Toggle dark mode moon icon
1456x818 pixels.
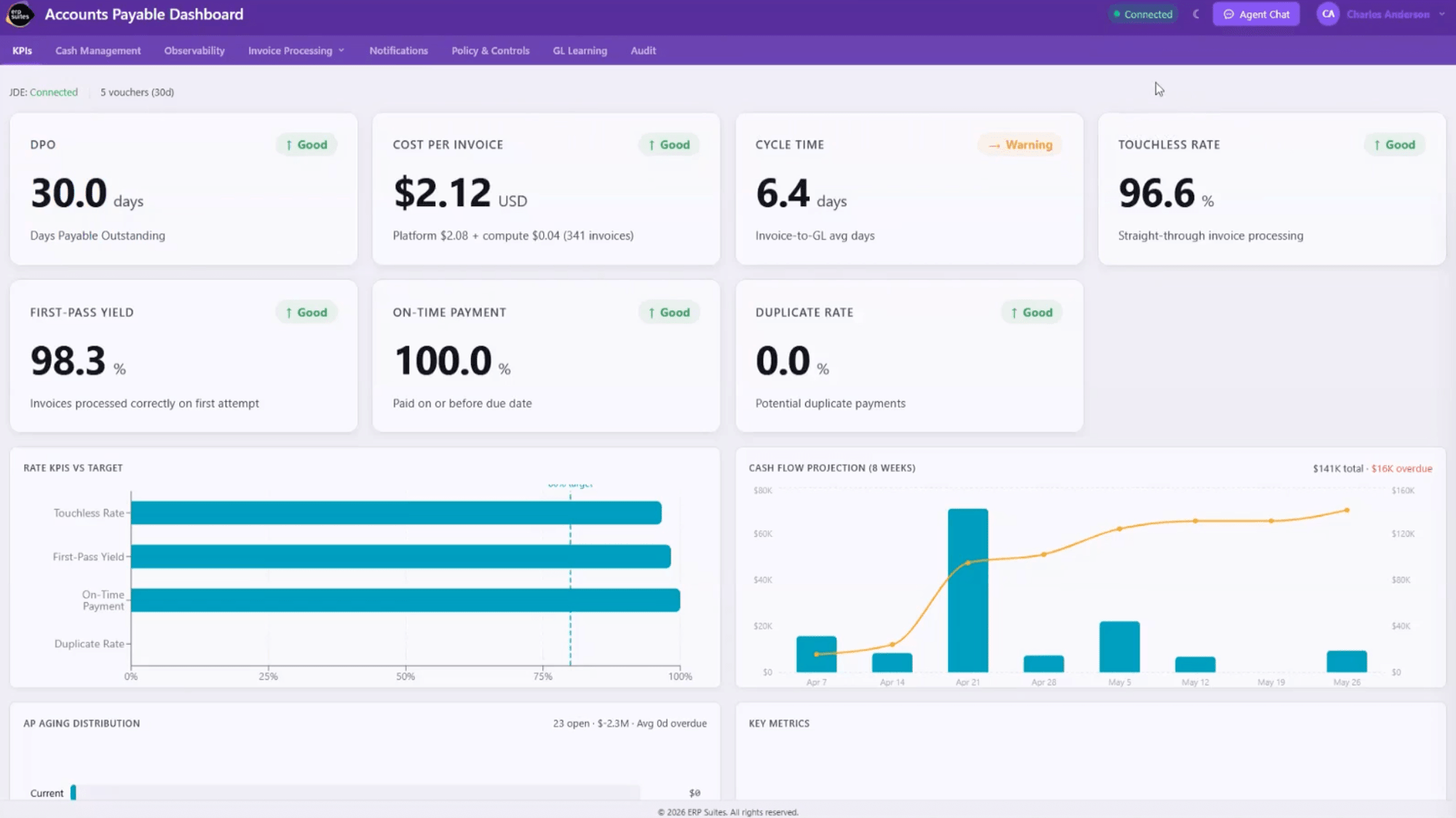(x=1195, y=15)
